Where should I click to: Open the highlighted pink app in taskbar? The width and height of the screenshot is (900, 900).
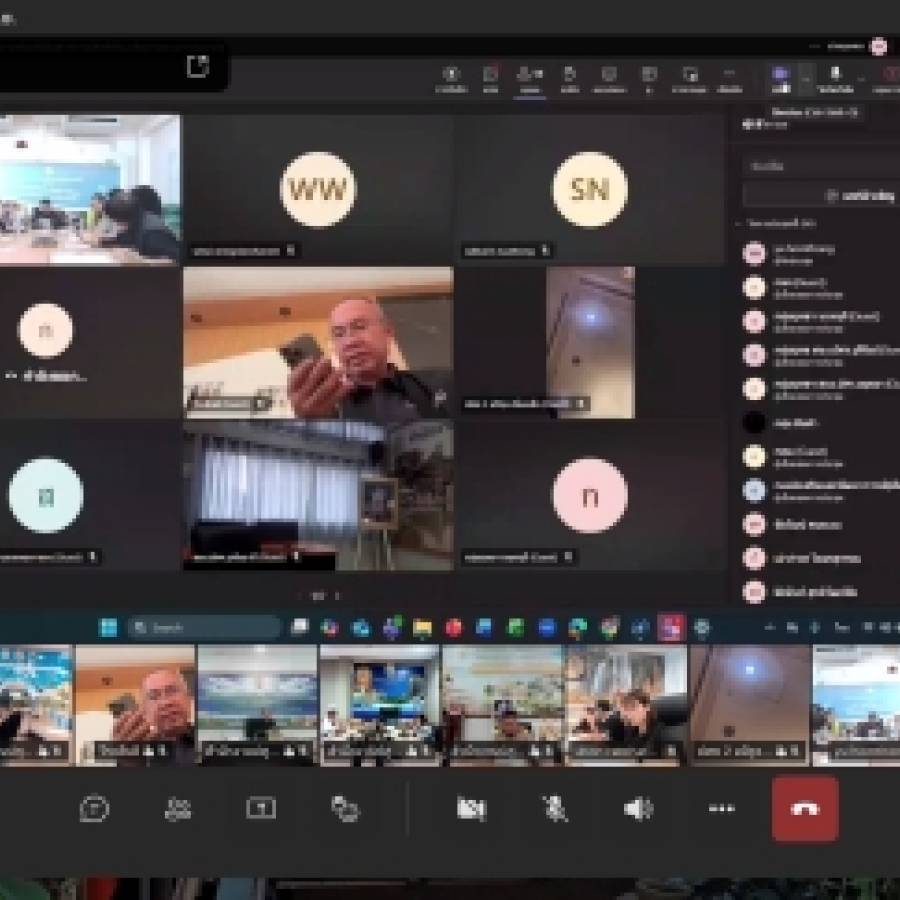click(x=671, y=627)
